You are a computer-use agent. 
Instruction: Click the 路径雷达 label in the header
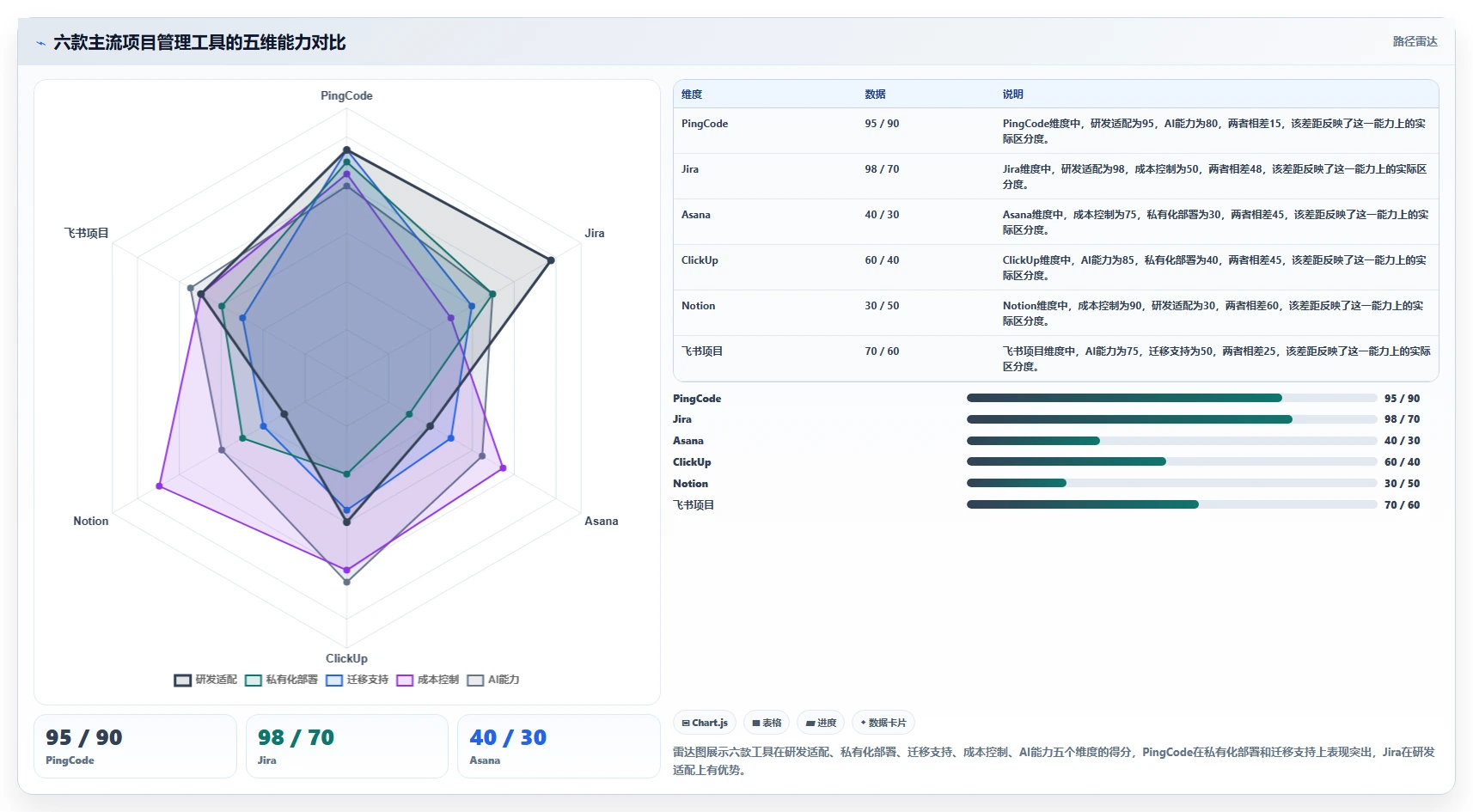click(x=1415, y=41)
